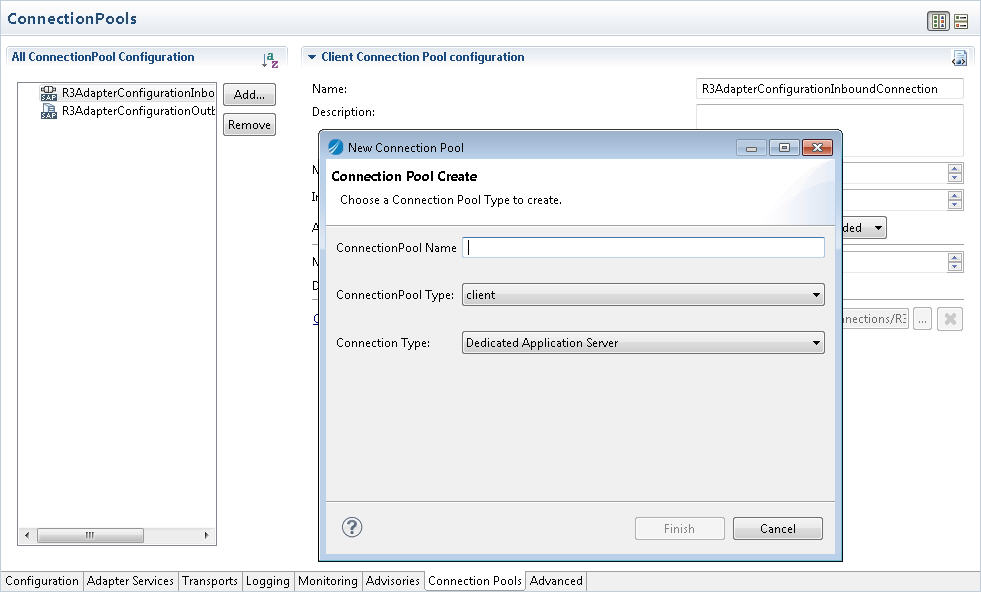Focus the ConnectionPool Name text field
The image size is (981, 592).
click(644, 247)
